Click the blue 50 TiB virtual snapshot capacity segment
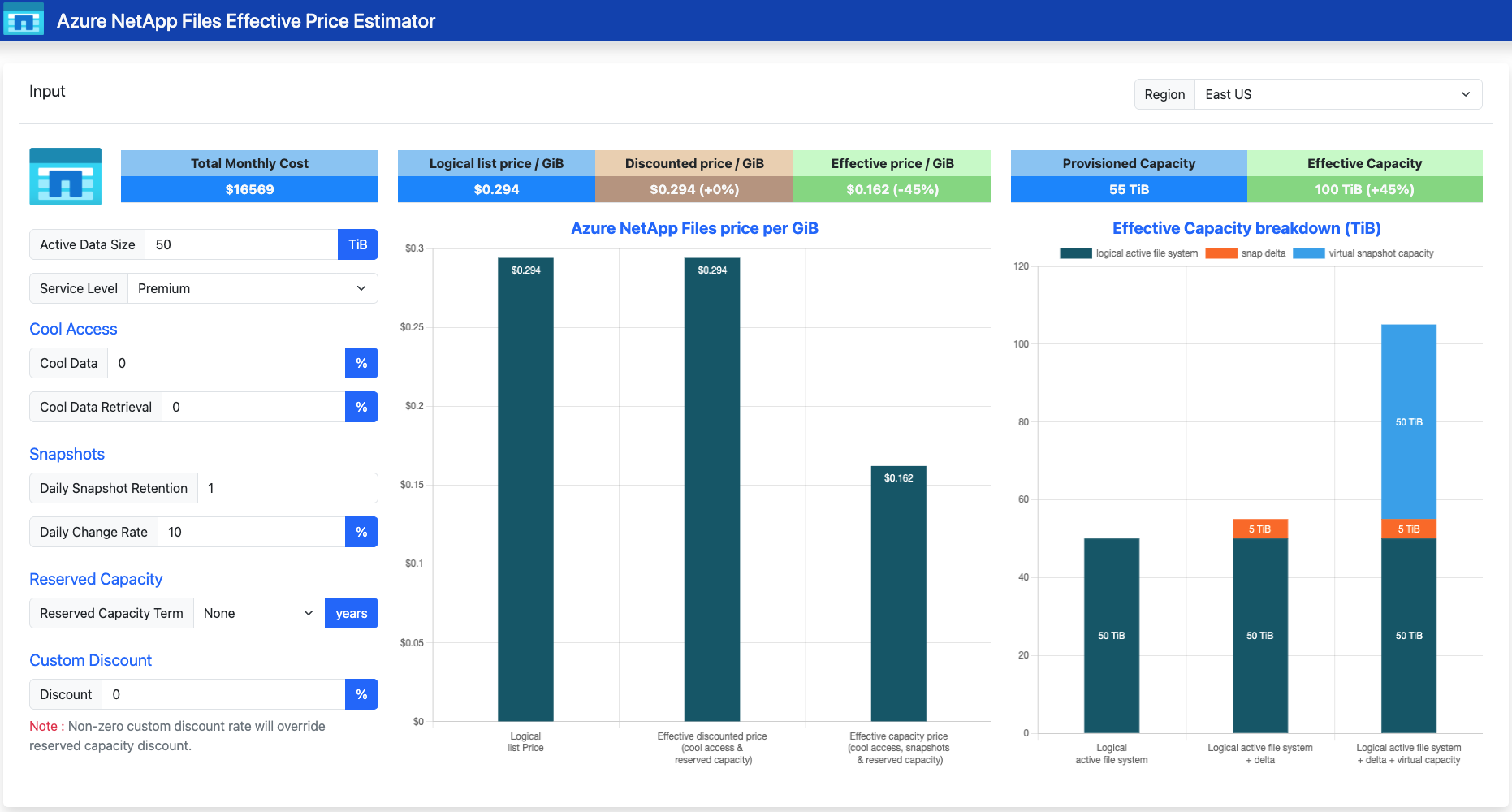 pos(1409,422)
